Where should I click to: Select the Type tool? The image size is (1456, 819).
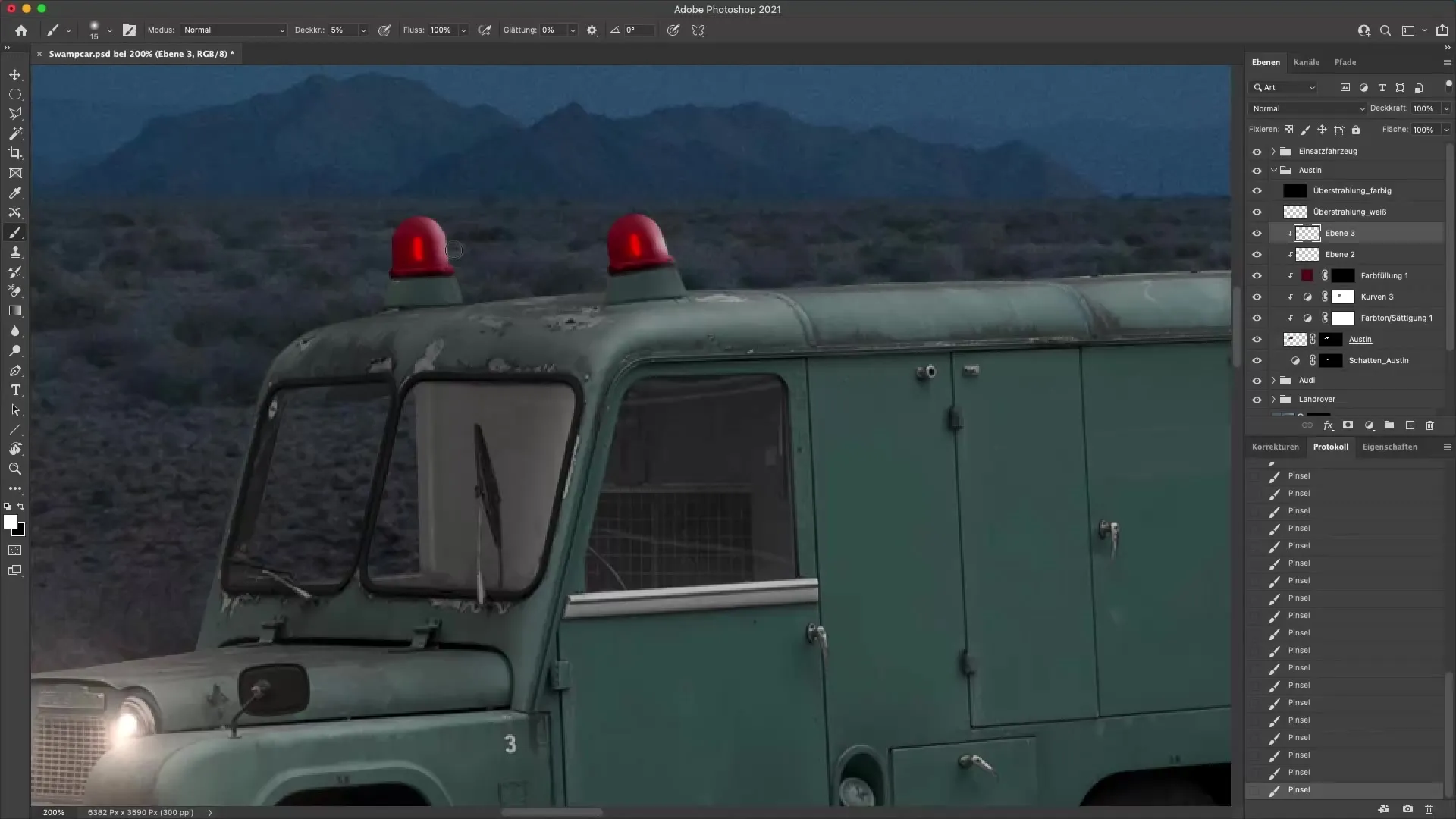tap(15, 390)
